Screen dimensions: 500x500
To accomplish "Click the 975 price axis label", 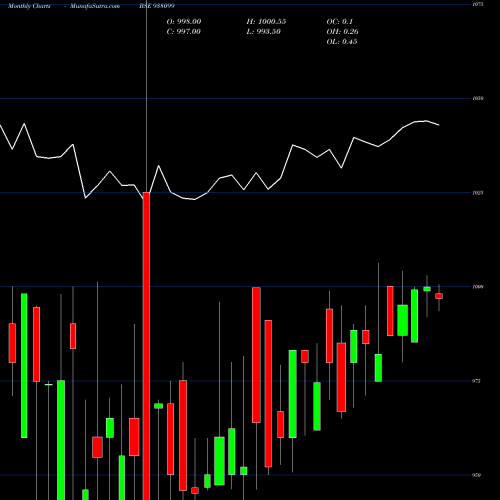I will point(477,381).
